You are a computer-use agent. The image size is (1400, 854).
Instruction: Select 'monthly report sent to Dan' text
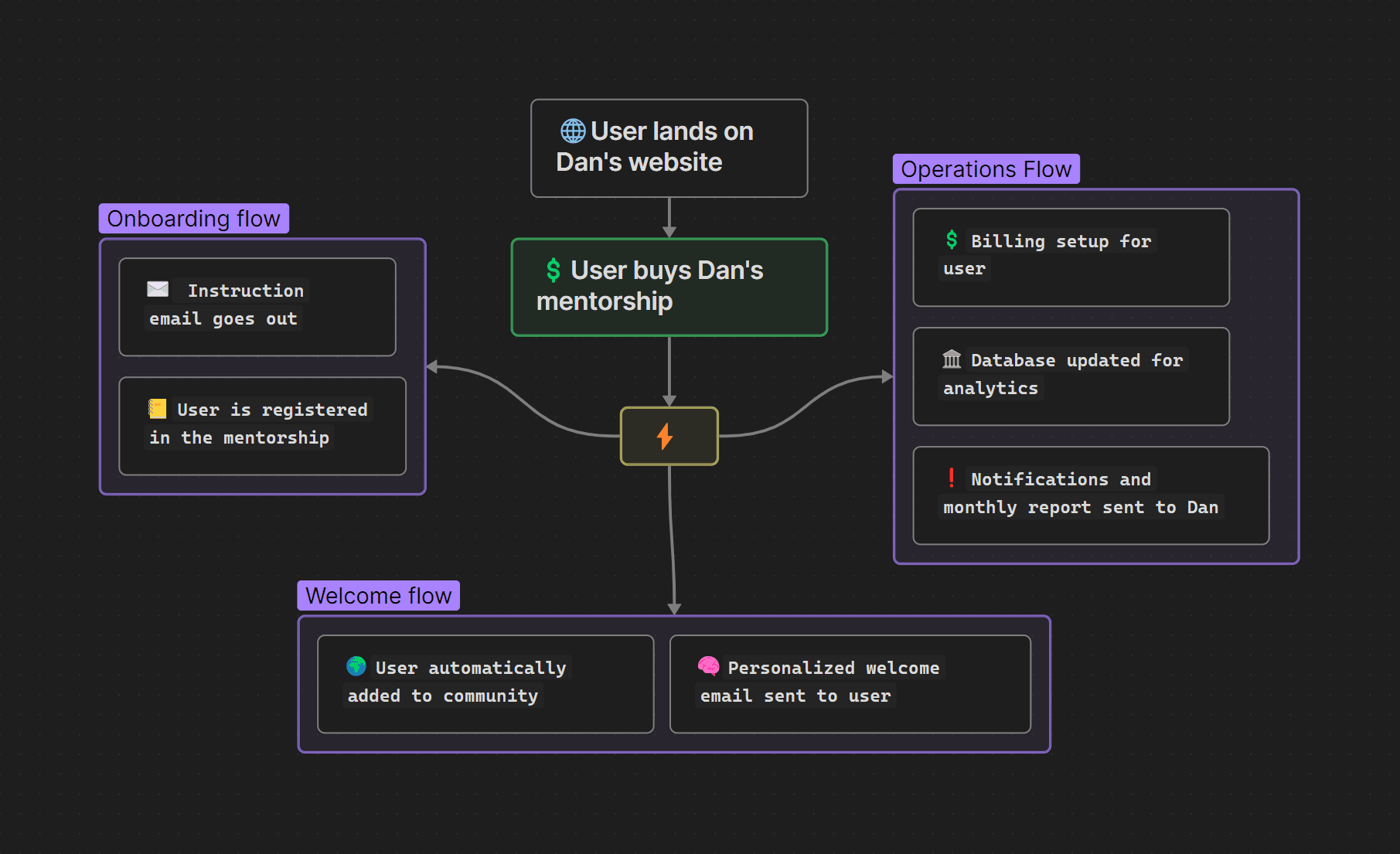click(1081, 507)
